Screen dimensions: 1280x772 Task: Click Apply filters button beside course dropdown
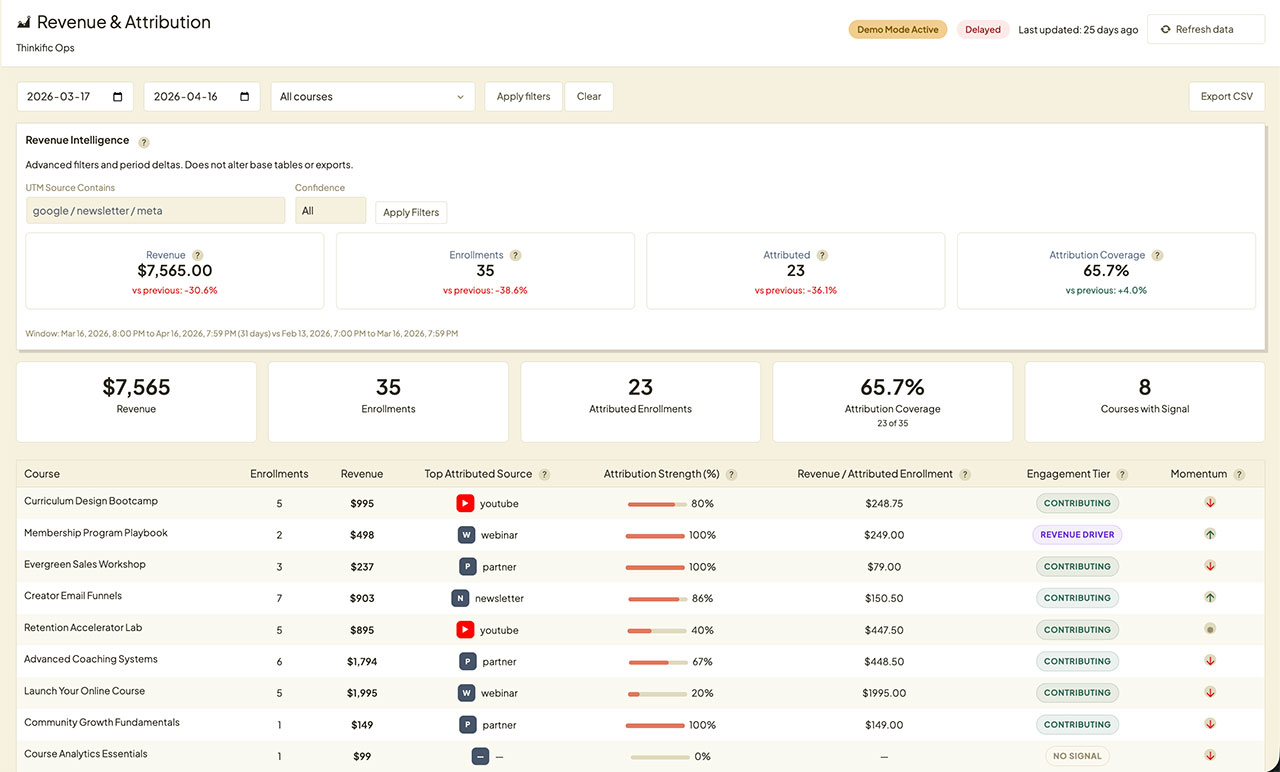pyautogui.click(x=523, y=97)
